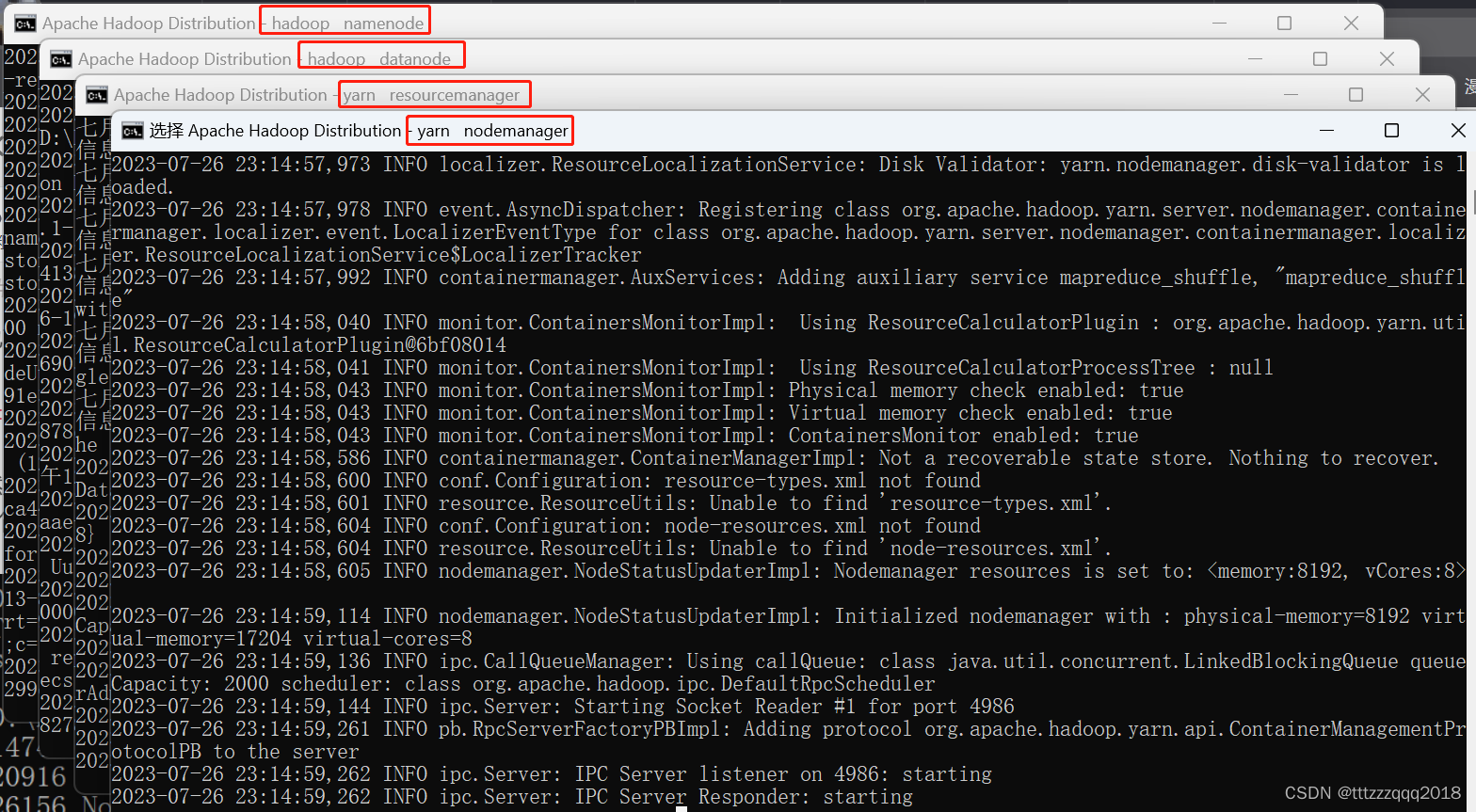
Task: Click the 'Physical memory check enabled: true' line
Action: pyautogui.click(x=648, y=390)
